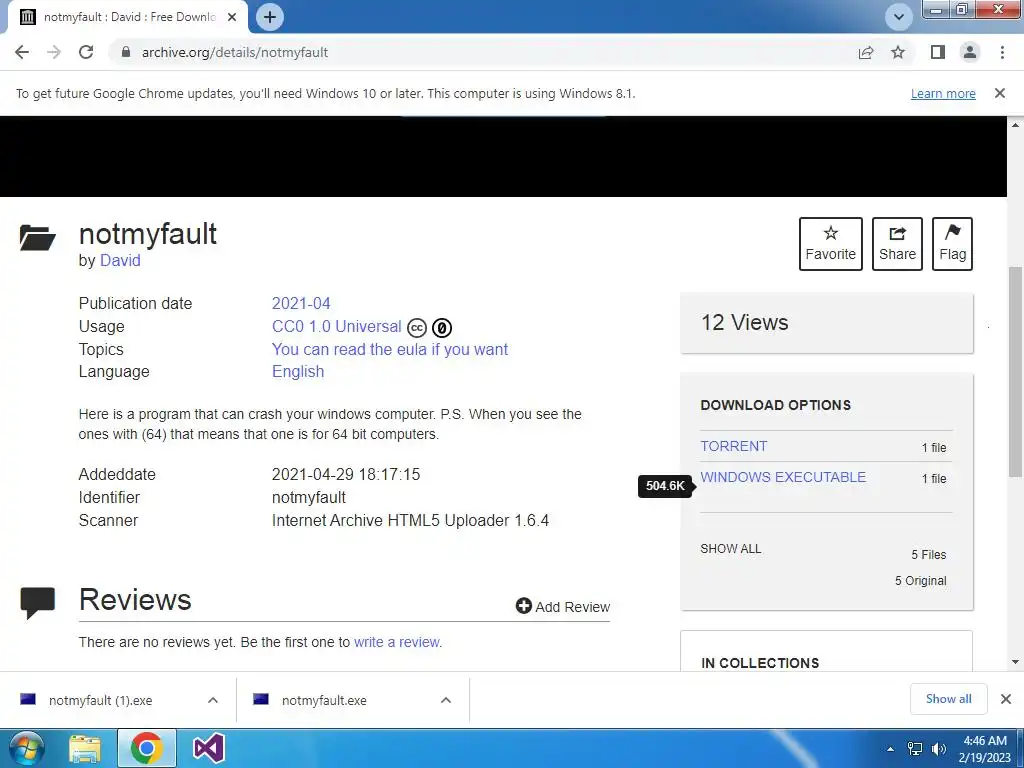
Task: Show hidden system tray icons
Action: 890,749
